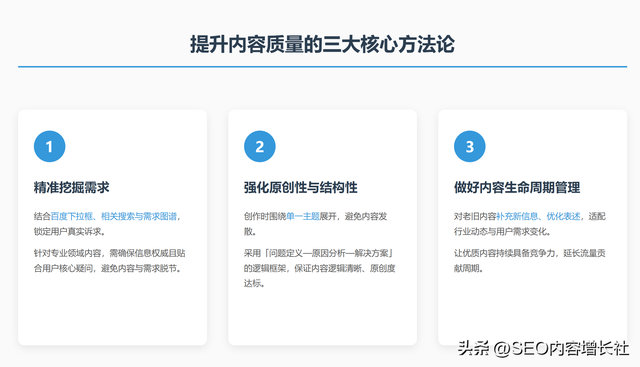Click the paragraph starting 针对专业领域内容
The image size is (640, 367).
109,261
